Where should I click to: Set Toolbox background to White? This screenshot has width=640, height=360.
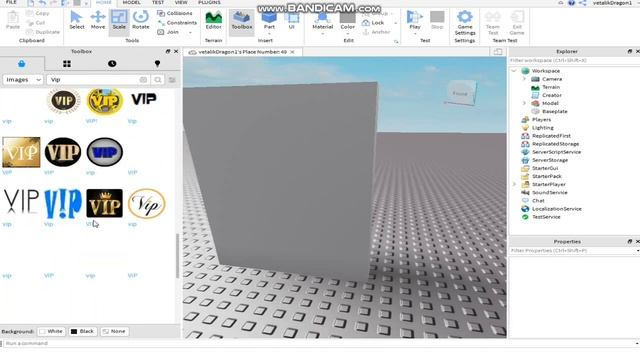pos(51,331)
